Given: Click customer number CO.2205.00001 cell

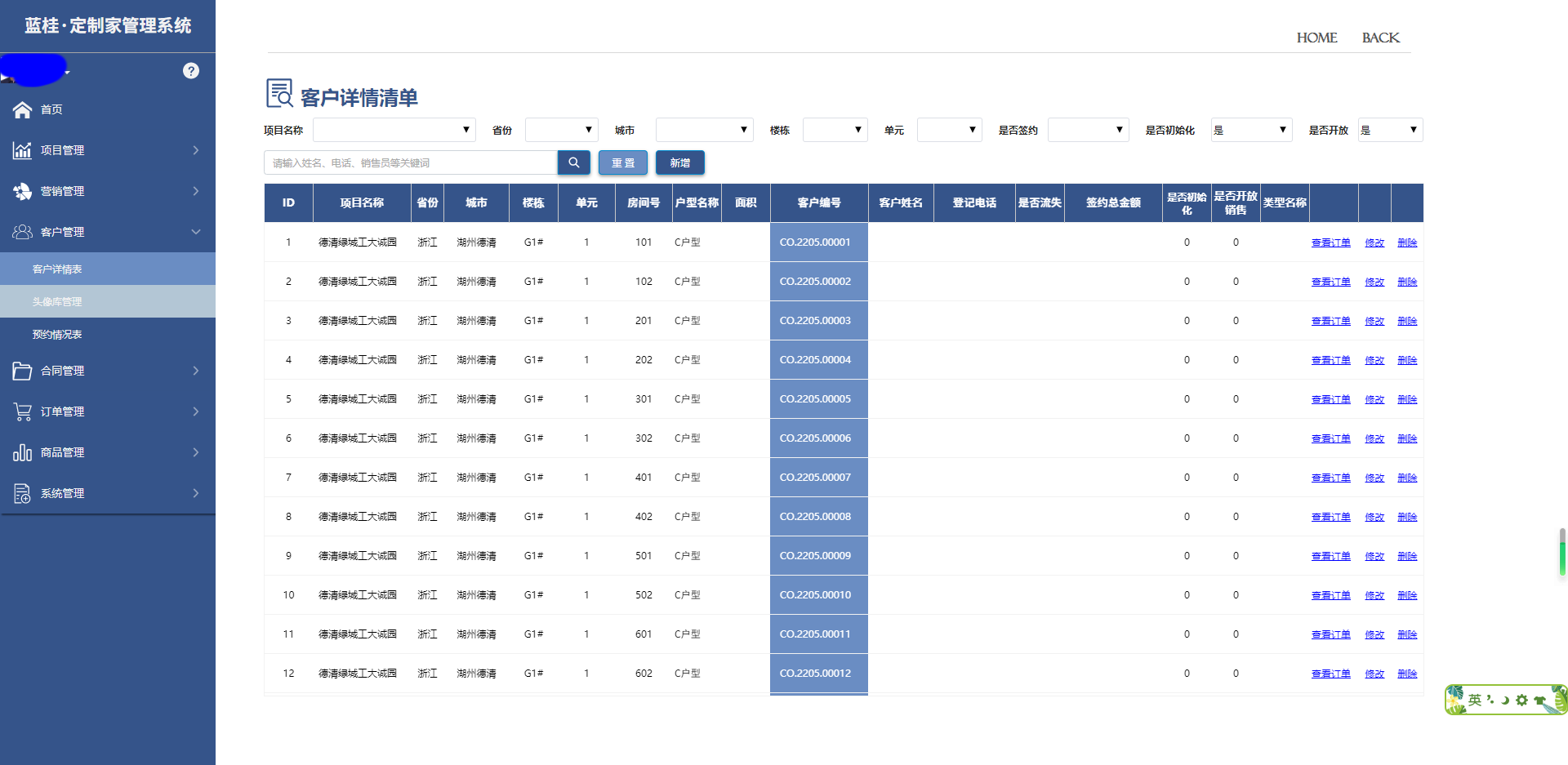Looking at the screenshot, I should coord(819,242).
